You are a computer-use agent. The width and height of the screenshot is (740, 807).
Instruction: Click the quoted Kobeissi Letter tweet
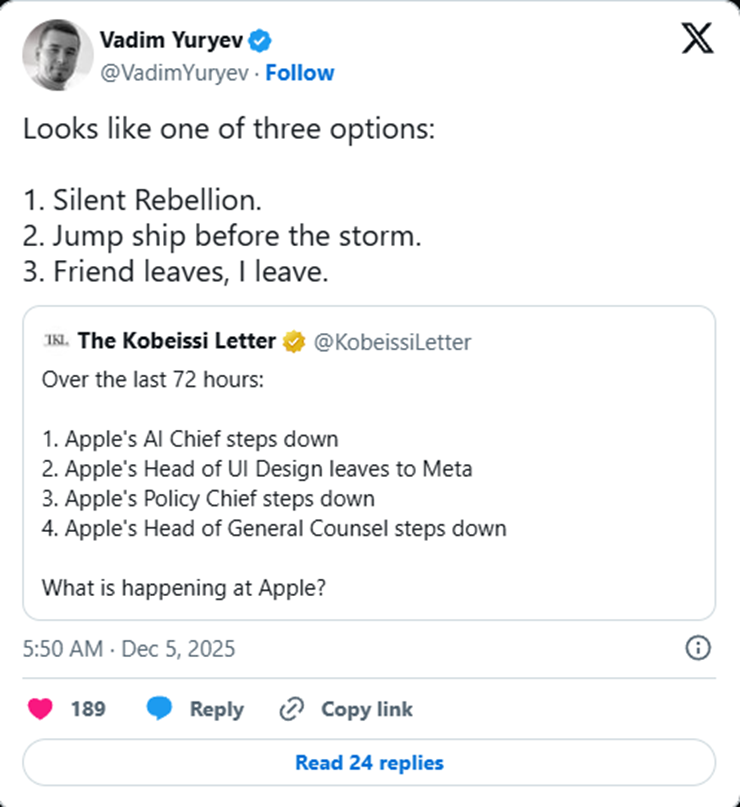(370, 470)
